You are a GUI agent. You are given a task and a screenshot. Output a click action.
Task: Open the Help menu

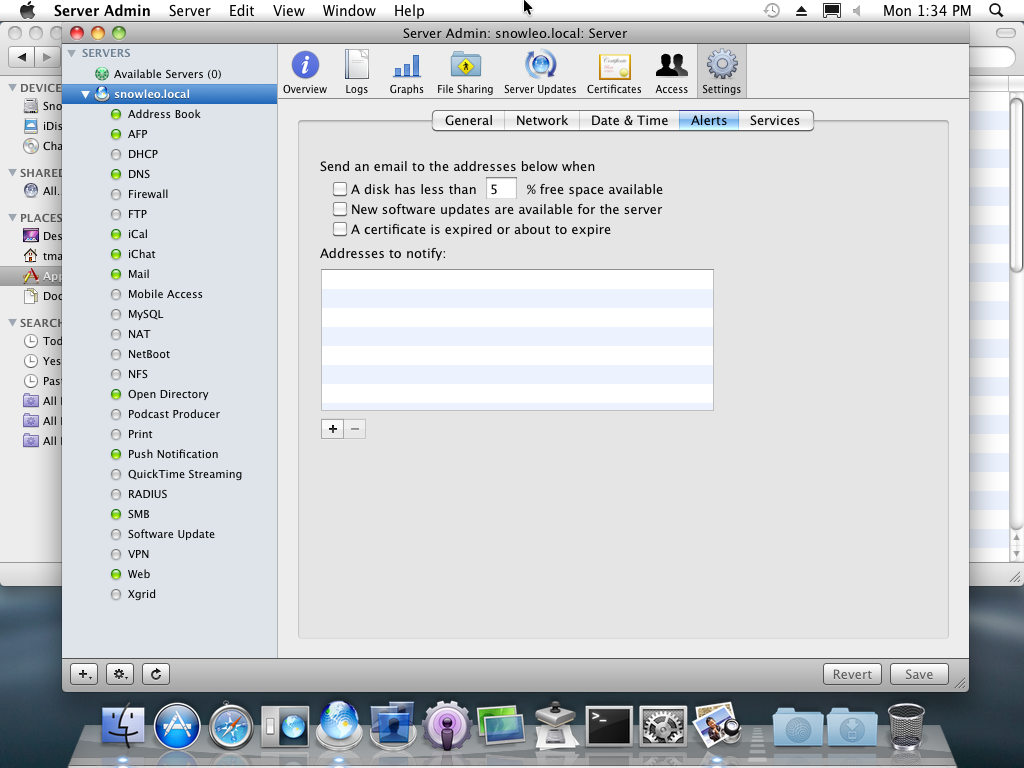[x=409, y=10]
